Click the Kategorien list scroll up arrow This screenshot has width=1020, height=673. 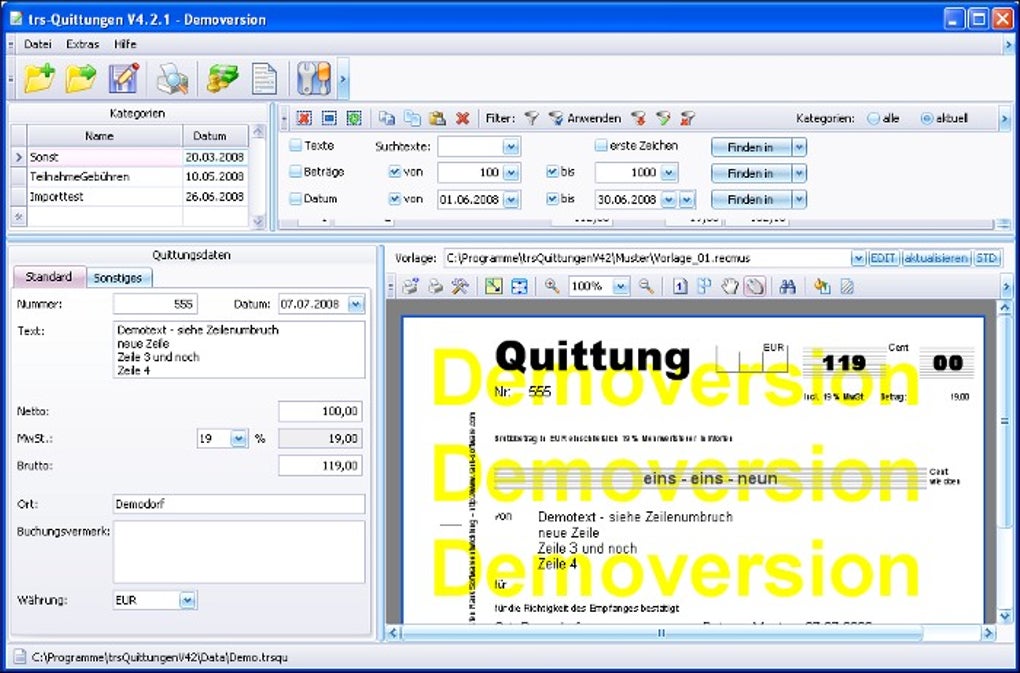point(258,132)
